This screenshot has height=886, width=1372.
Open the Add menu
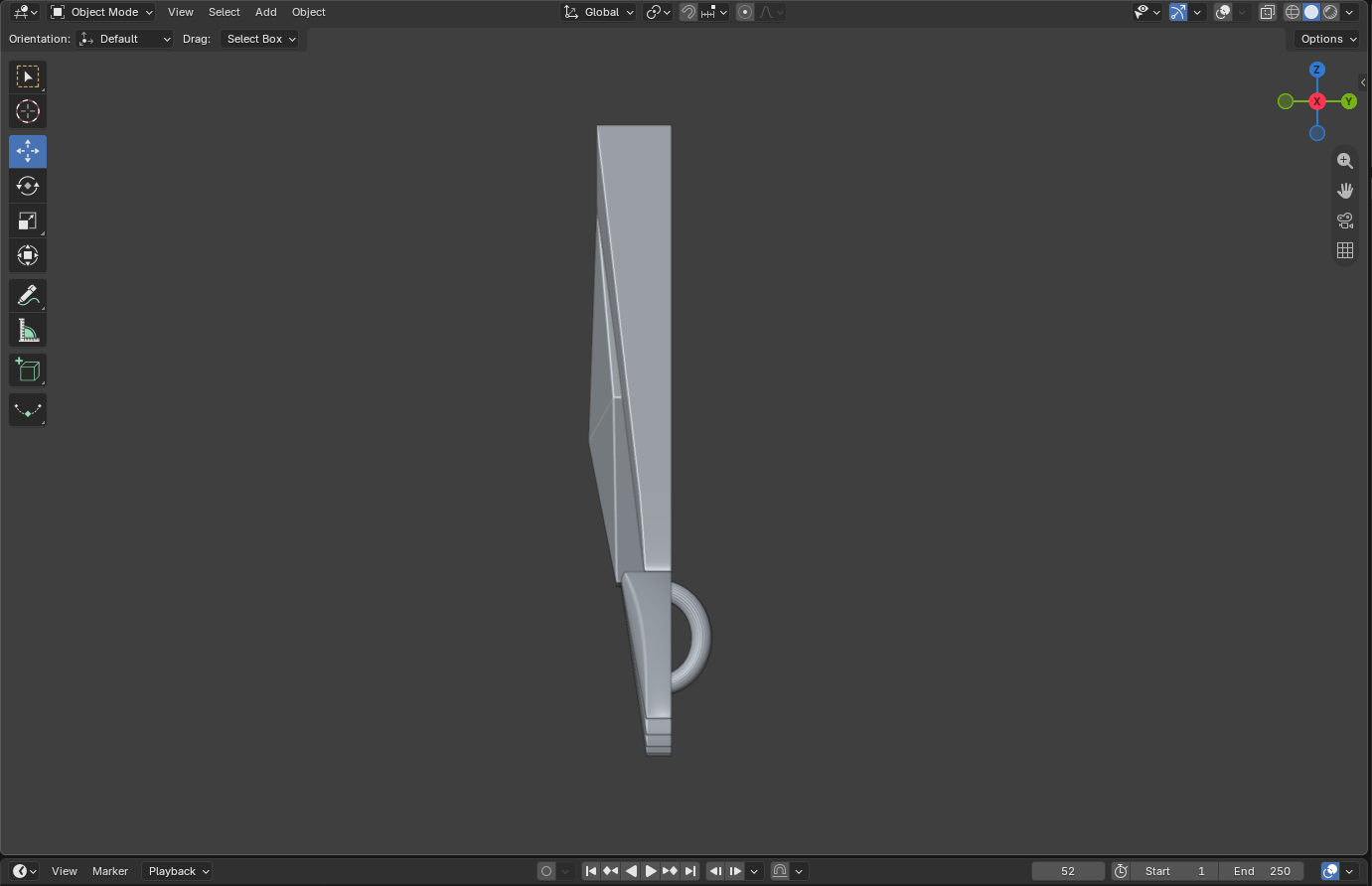(x=266, y=12)
